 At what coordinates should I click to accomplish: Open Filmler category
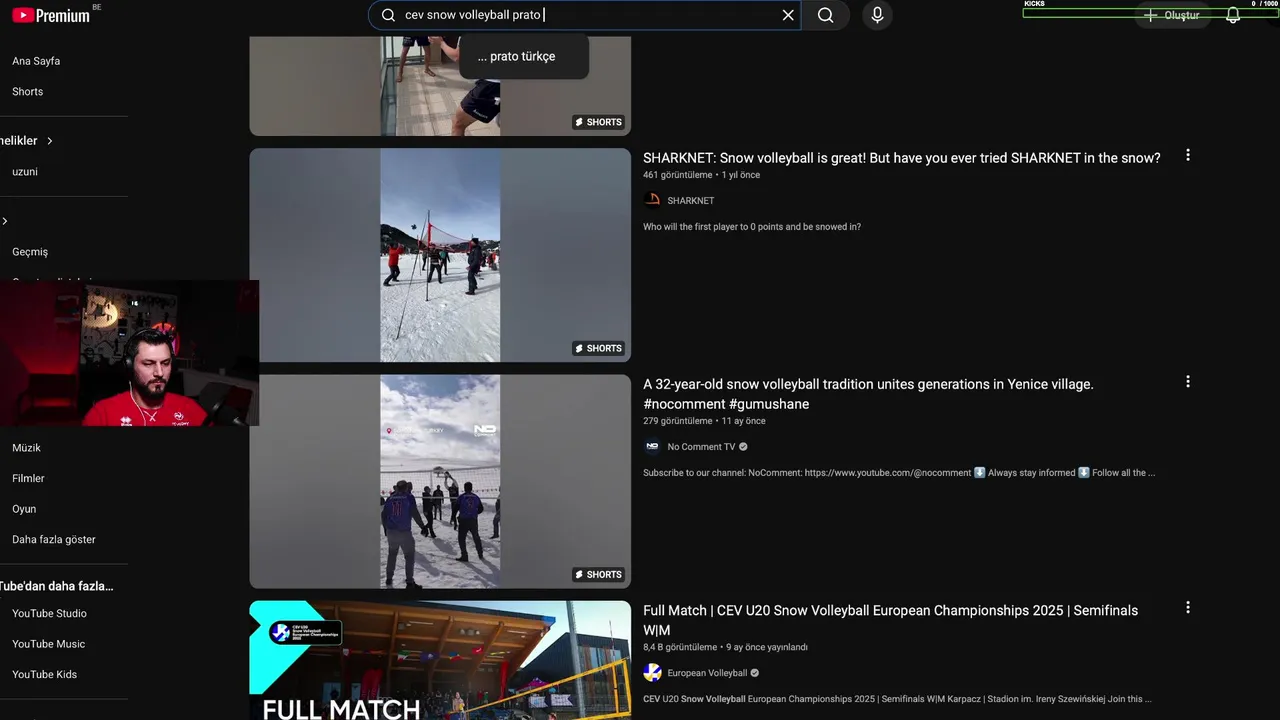(x=28, y=478)
